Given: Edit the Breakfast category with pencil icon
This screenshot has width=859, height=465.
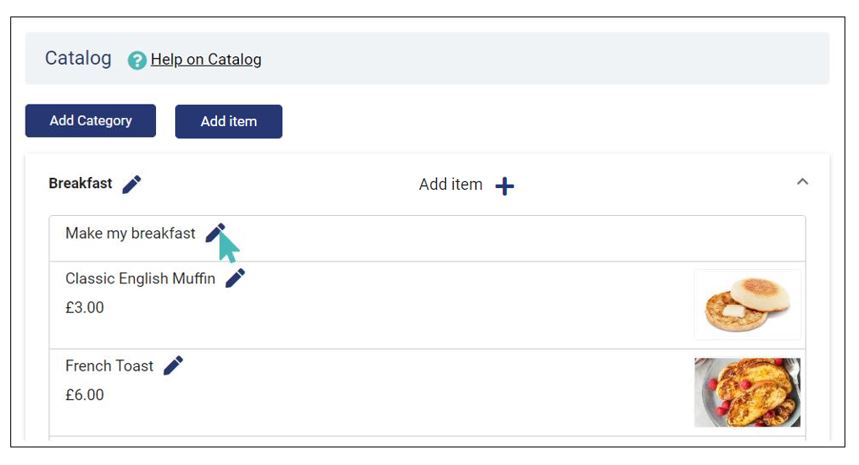Looking at the screenshot, I should pos(131,184).
